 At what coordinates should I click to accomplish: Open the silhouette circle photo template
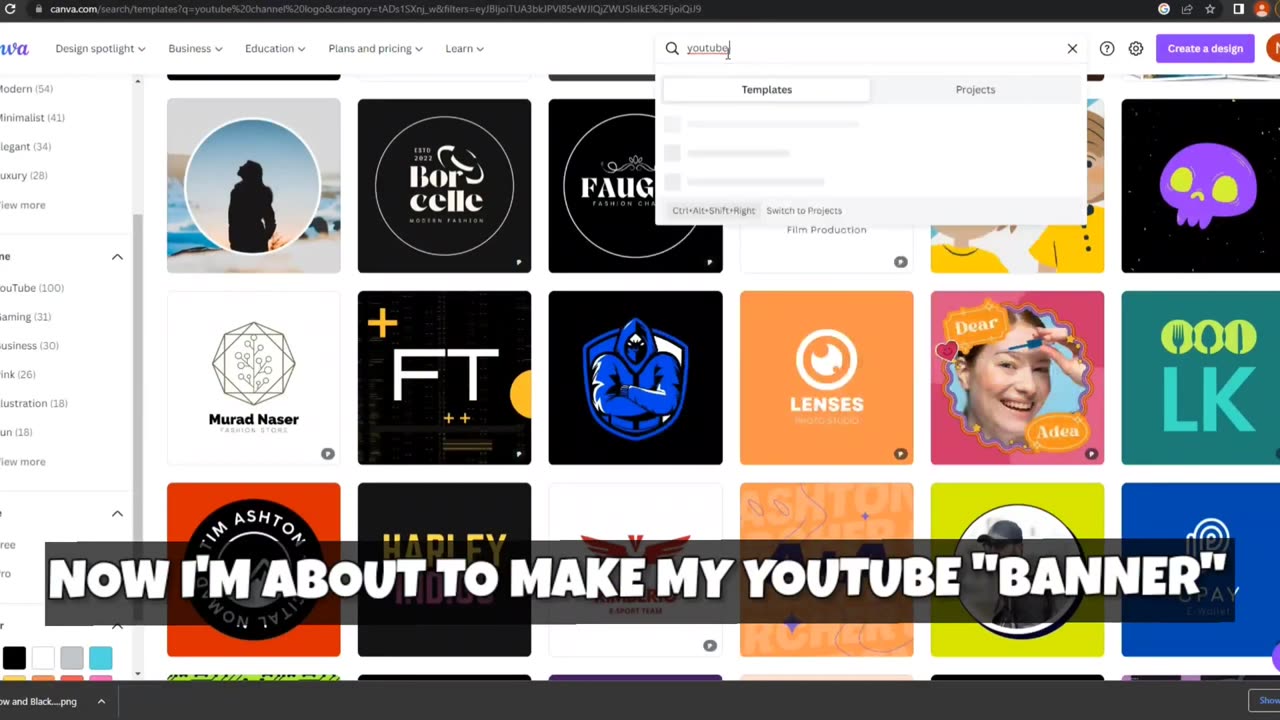click(x=253, y=186)
